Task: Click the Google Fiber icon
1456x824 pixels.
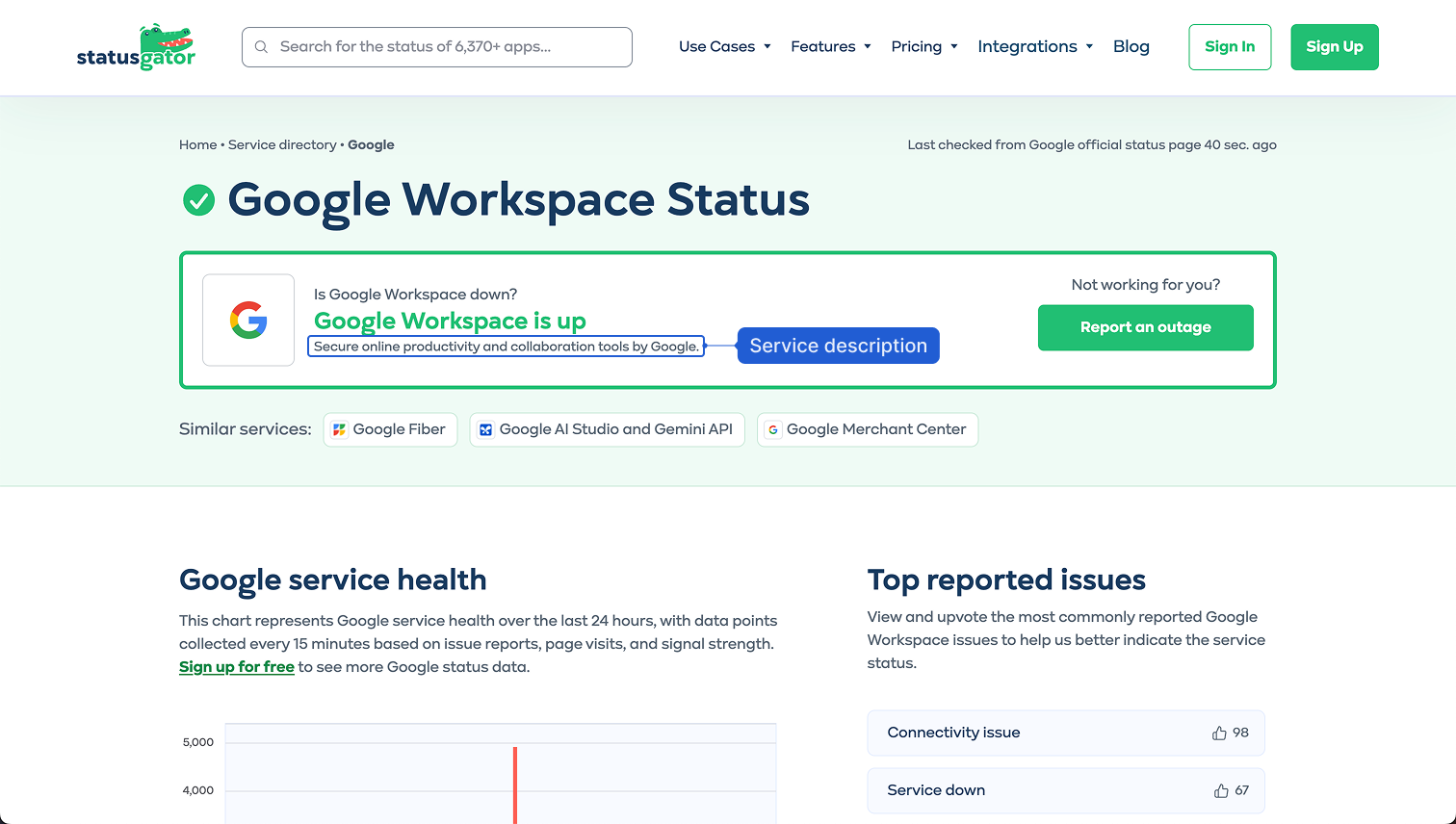Action: tap(339, 429)
